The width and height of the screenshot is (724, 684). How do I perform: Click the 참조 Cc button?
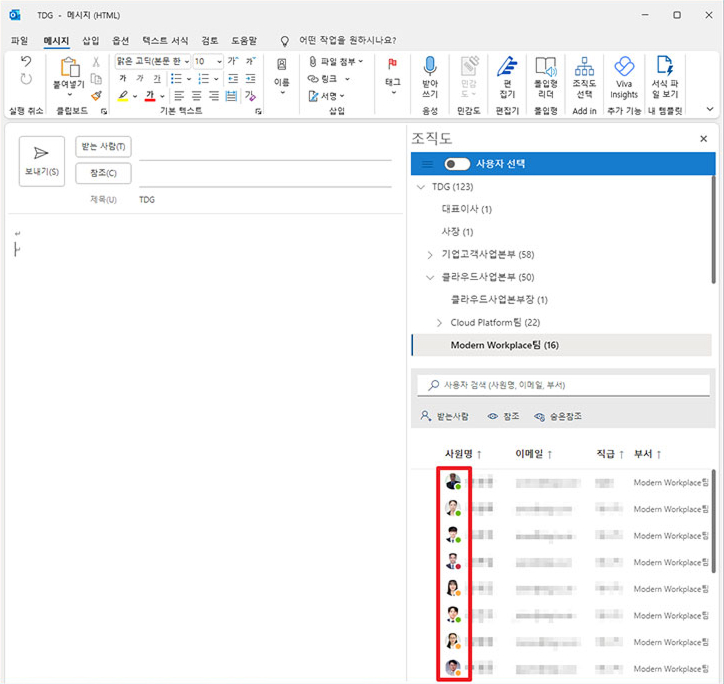coord(103,173)
